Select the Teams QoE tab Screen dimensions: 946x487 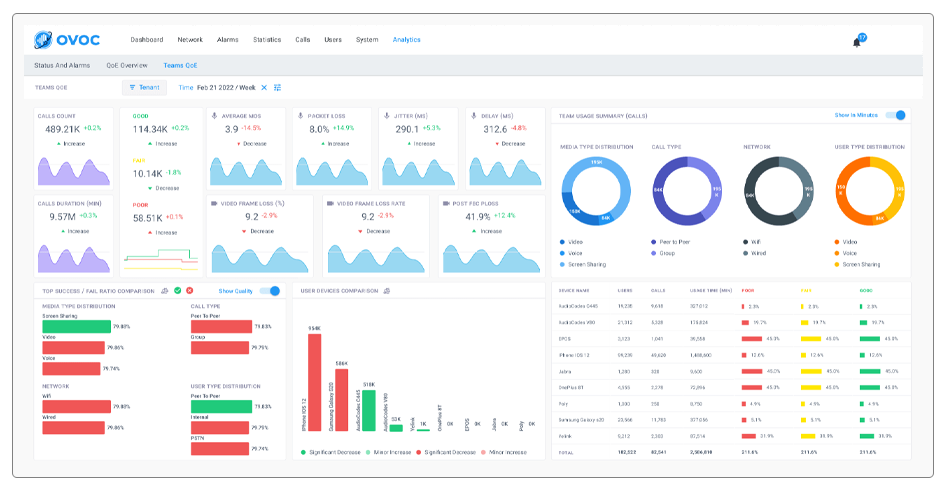point(180,65)
